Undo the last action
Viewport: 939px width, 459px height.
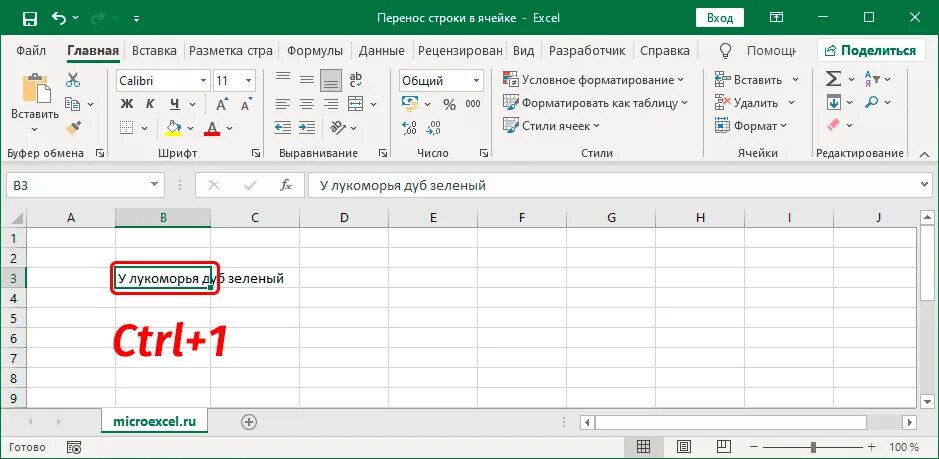tap(59, 18)
